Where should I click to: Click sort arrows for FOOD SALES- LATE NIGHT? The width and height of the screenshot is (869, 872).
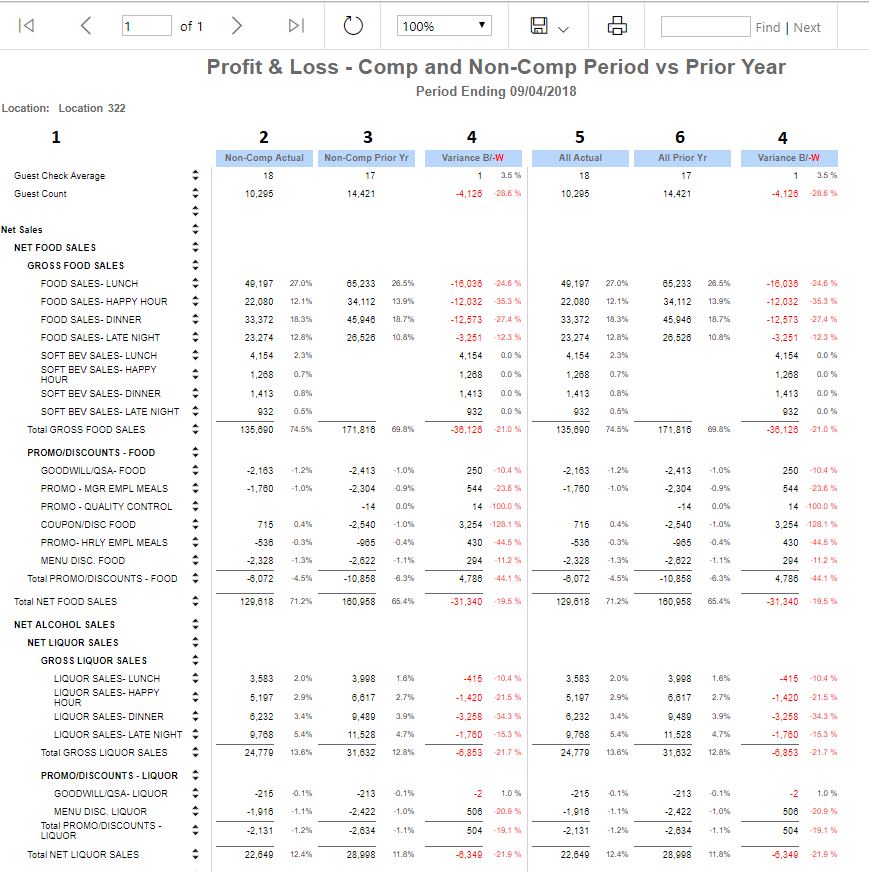pyautogui.click(x=195, y=337)
